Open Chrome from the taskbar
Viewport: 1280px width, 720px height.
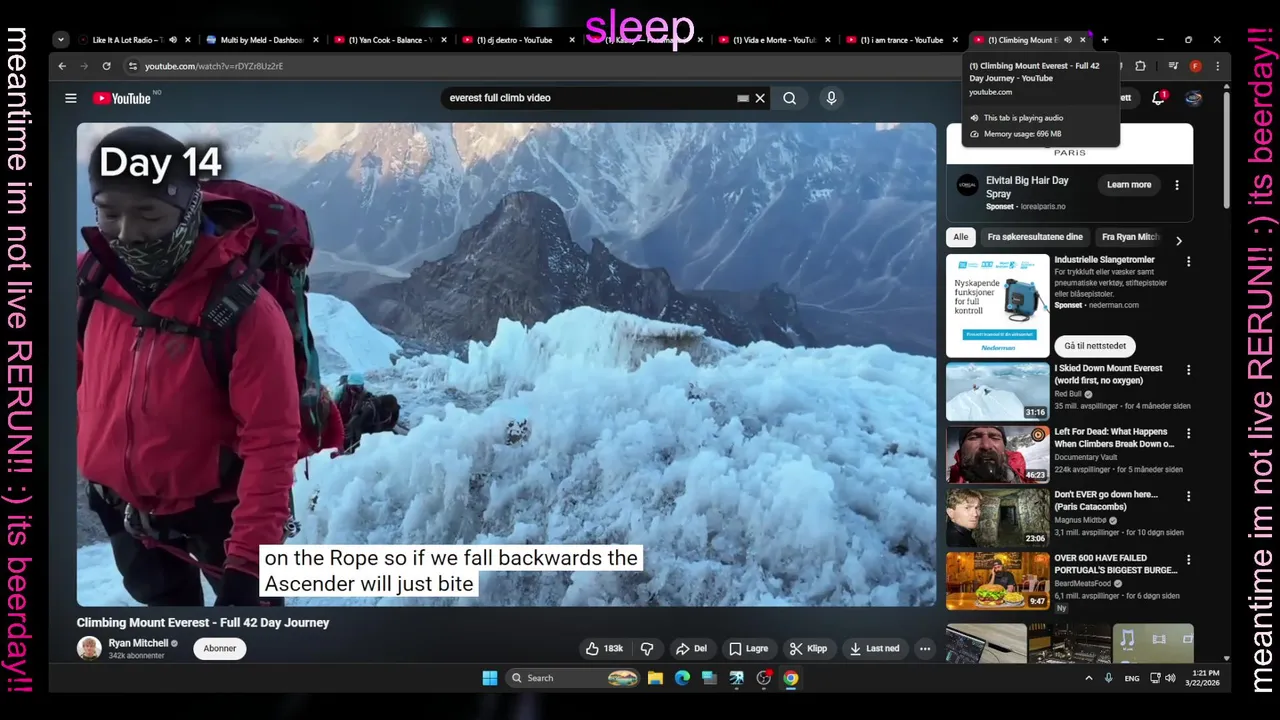click(x=791, y=678)
